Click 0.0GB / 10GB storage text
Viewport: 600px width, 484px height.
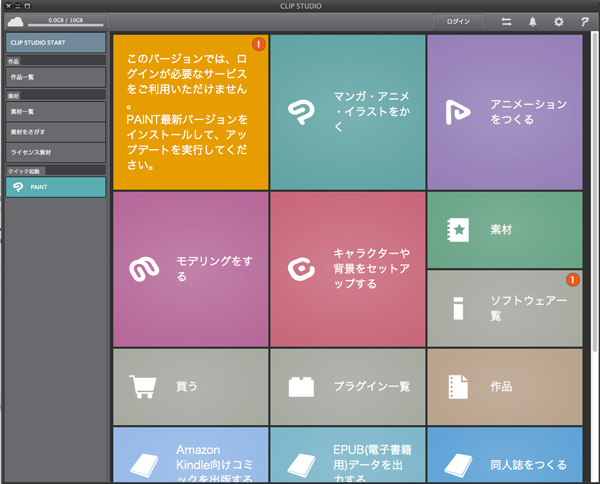click(65, 20)
